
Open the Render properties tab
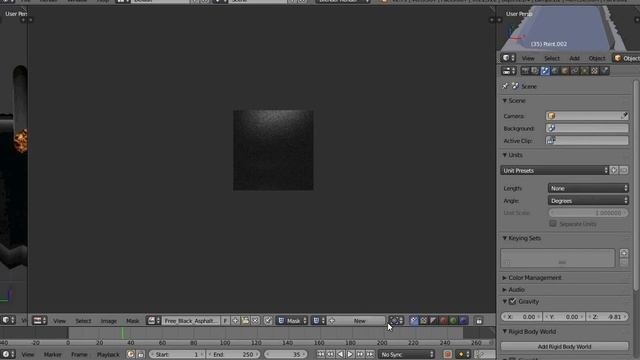pos(525,71)
